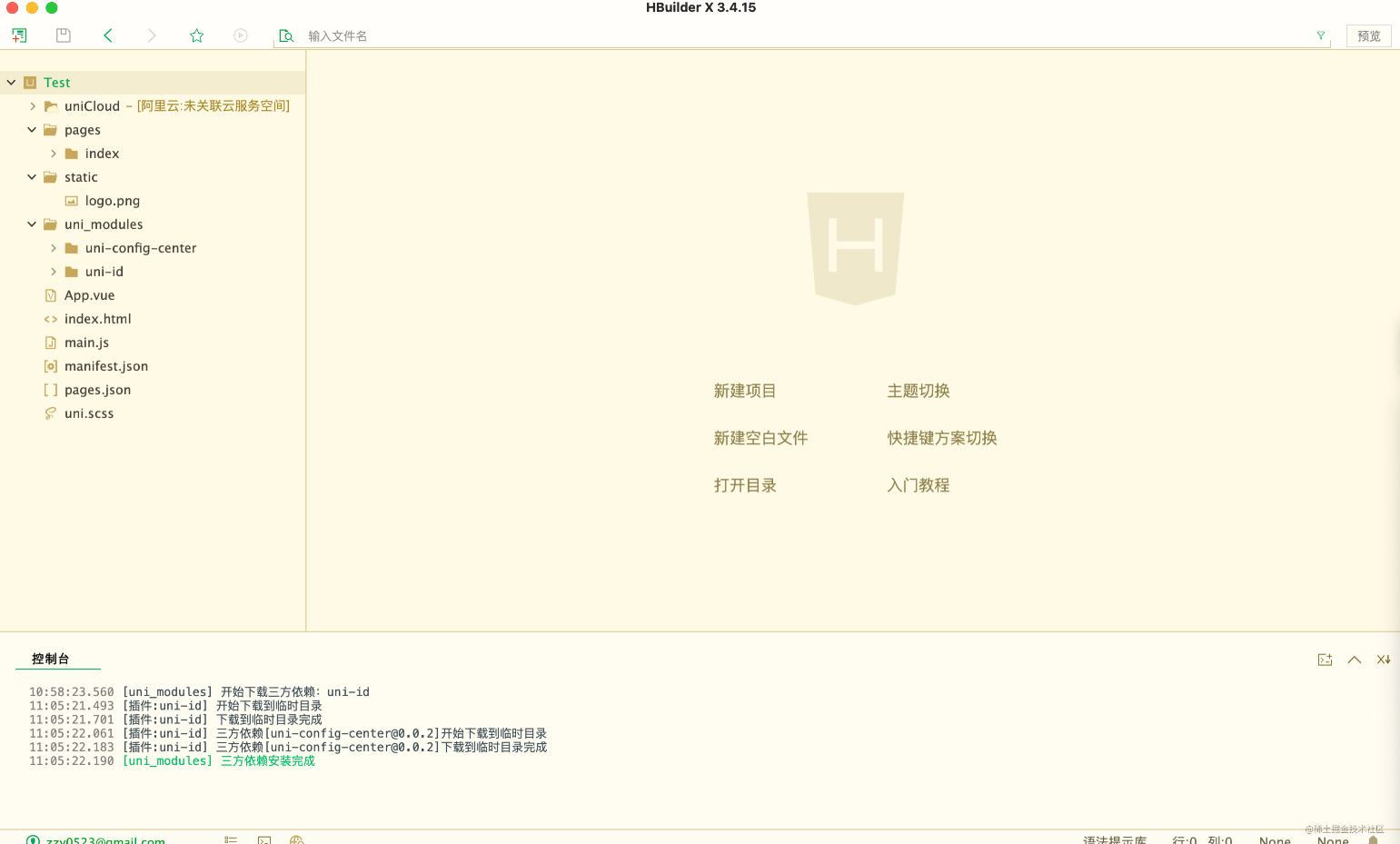Image resolution: width=1400 pixels, height=844 pixels.
Task: Open a new project via the top-left icon
Action: point(19,35)
